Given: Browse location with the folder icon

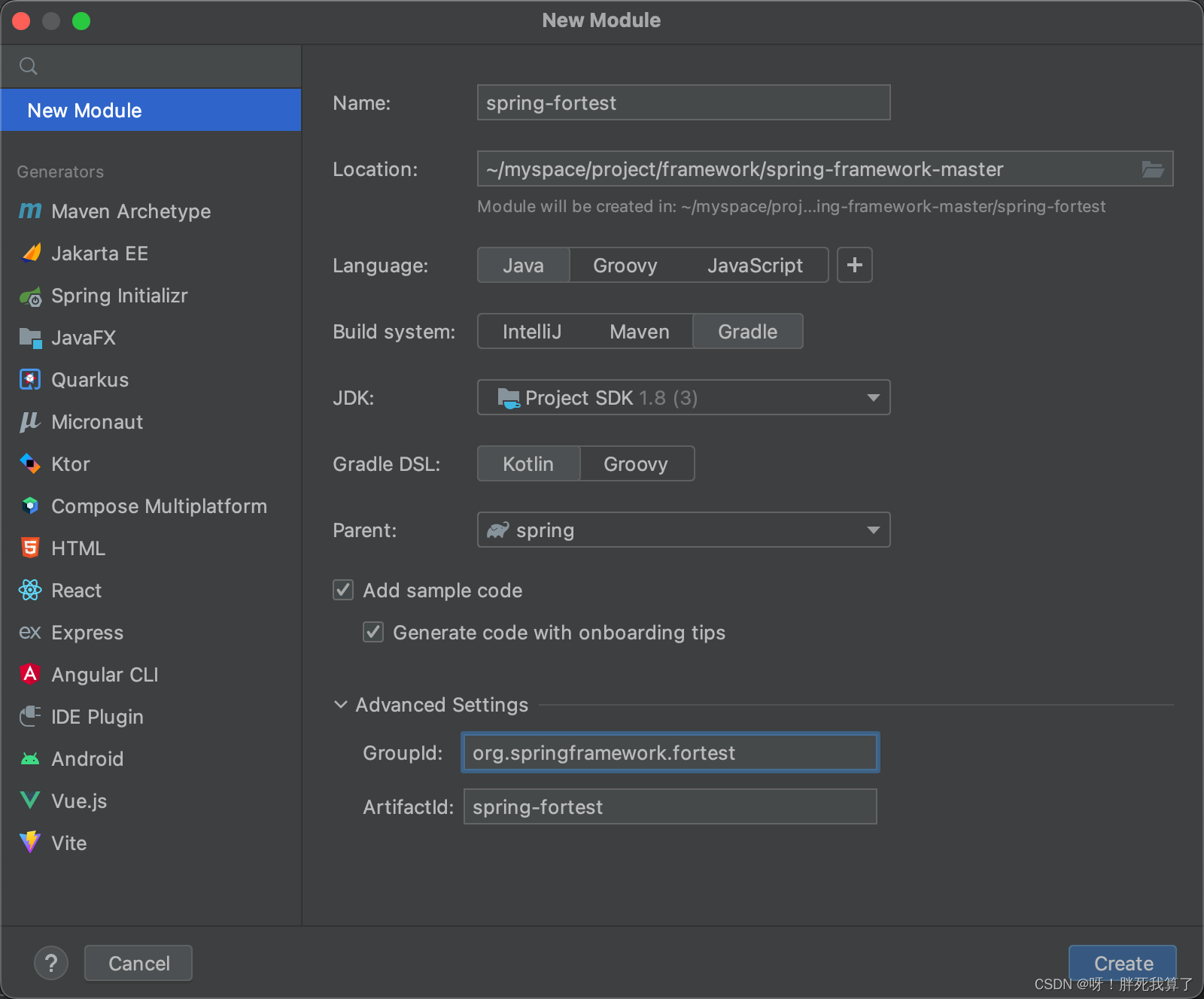Looking at the screenshot, I should (x=1153, y=169).
